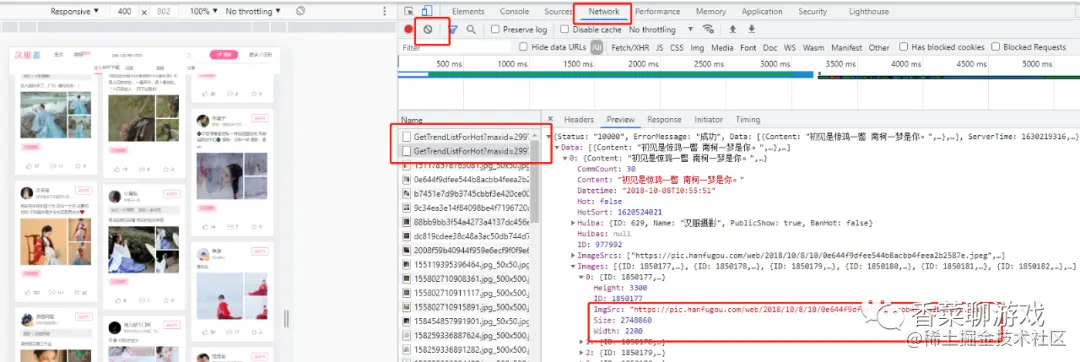The width and height of the screenshot is (1080, 362).
Task: Filter requests by CSS type
Action: [677, 47]
